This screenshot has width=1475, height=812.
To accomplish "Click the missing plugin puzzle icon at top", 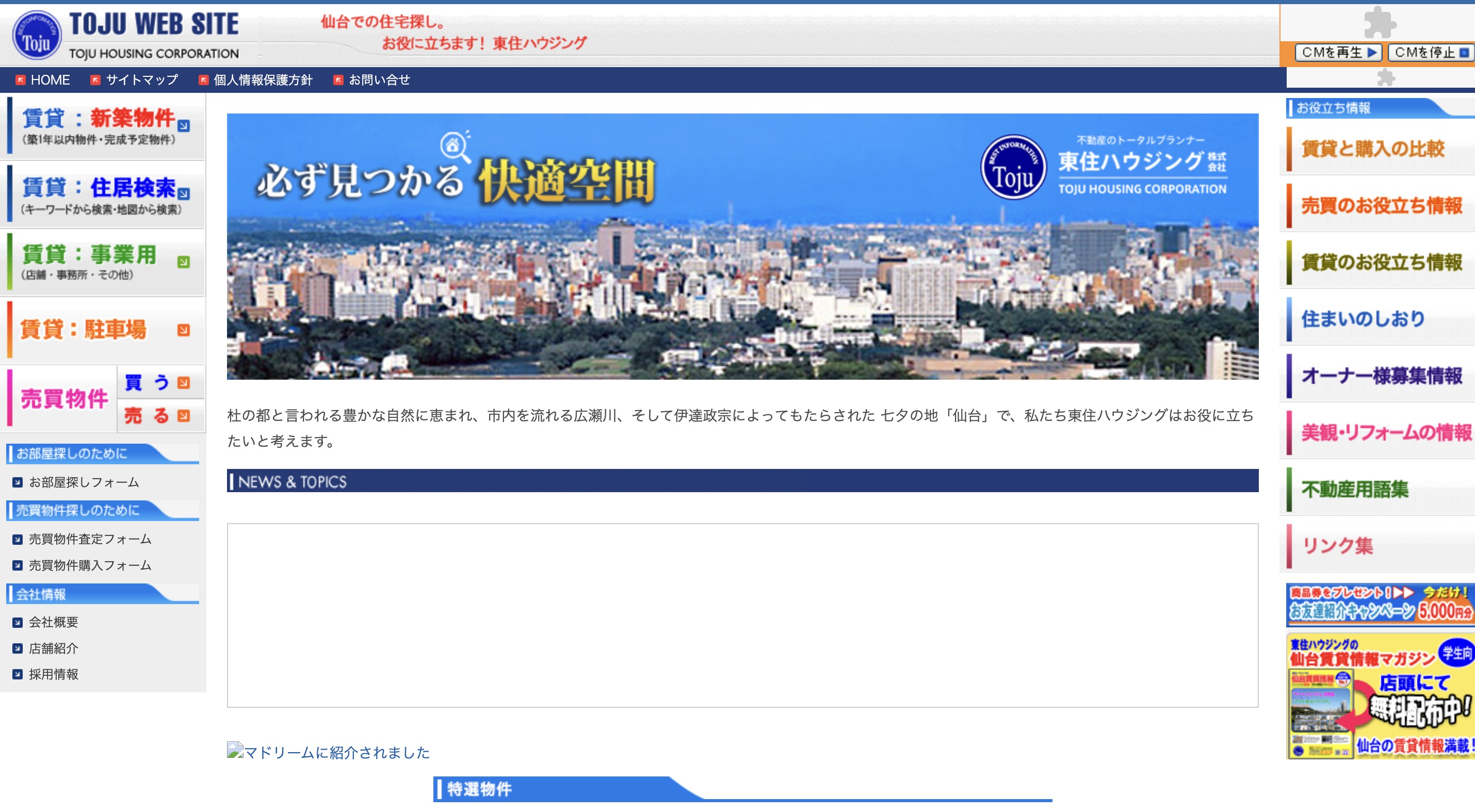I will (x=1380, y=22).
